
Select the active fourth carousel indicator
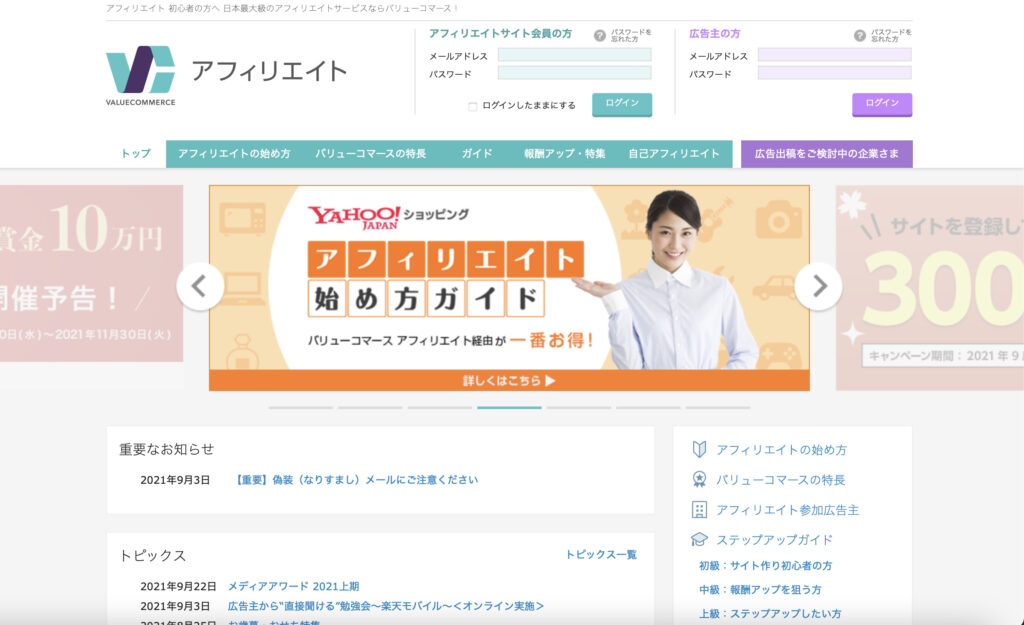point(509,408)
